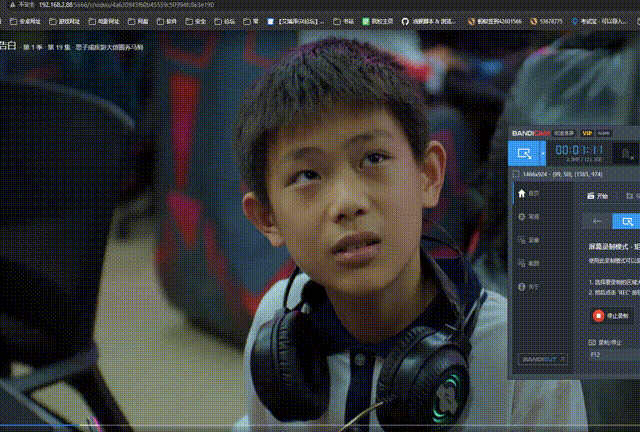
Task: Click the Admin badge beside VIP
Action: (604, 133)
